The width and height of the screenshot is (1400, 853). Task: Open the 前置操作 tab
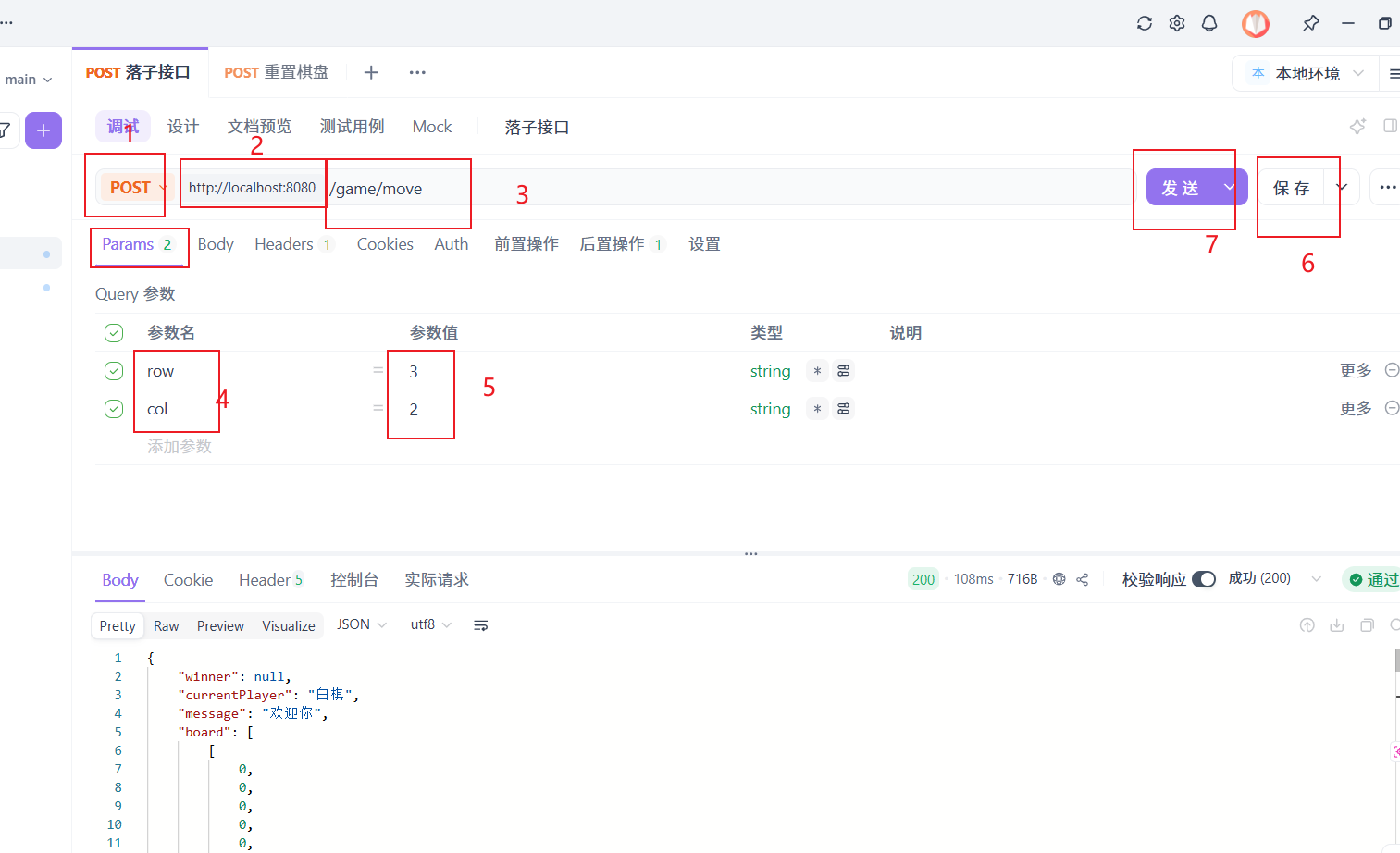point(527,244)
